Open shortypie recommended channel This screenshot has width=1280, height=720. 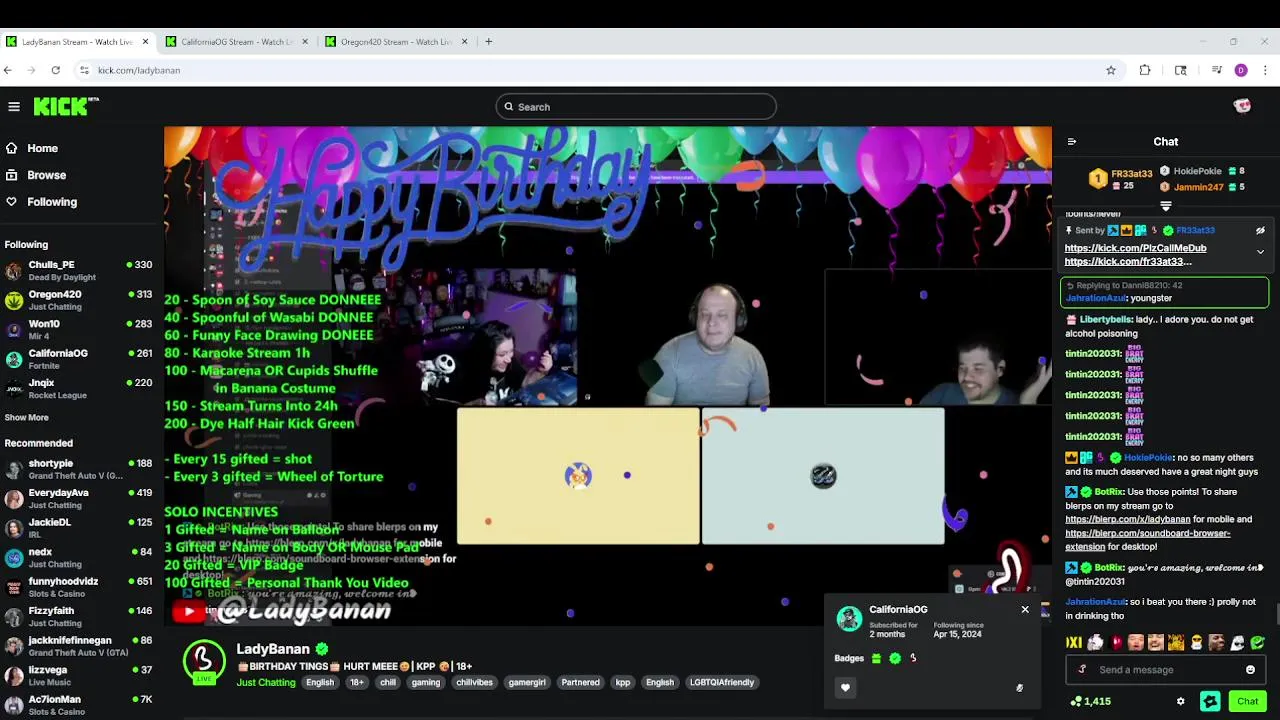(x=80, y=469)
